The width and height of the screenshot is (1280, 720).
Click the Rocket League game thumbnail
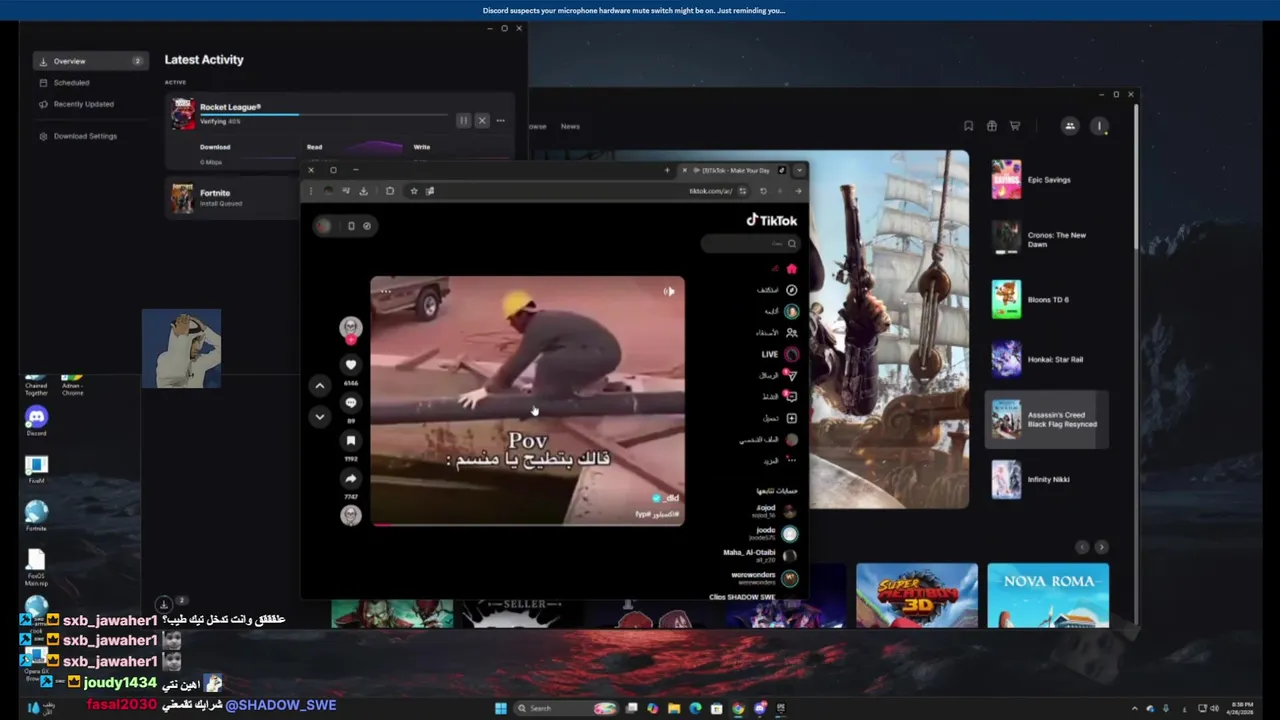pos(182,113)
